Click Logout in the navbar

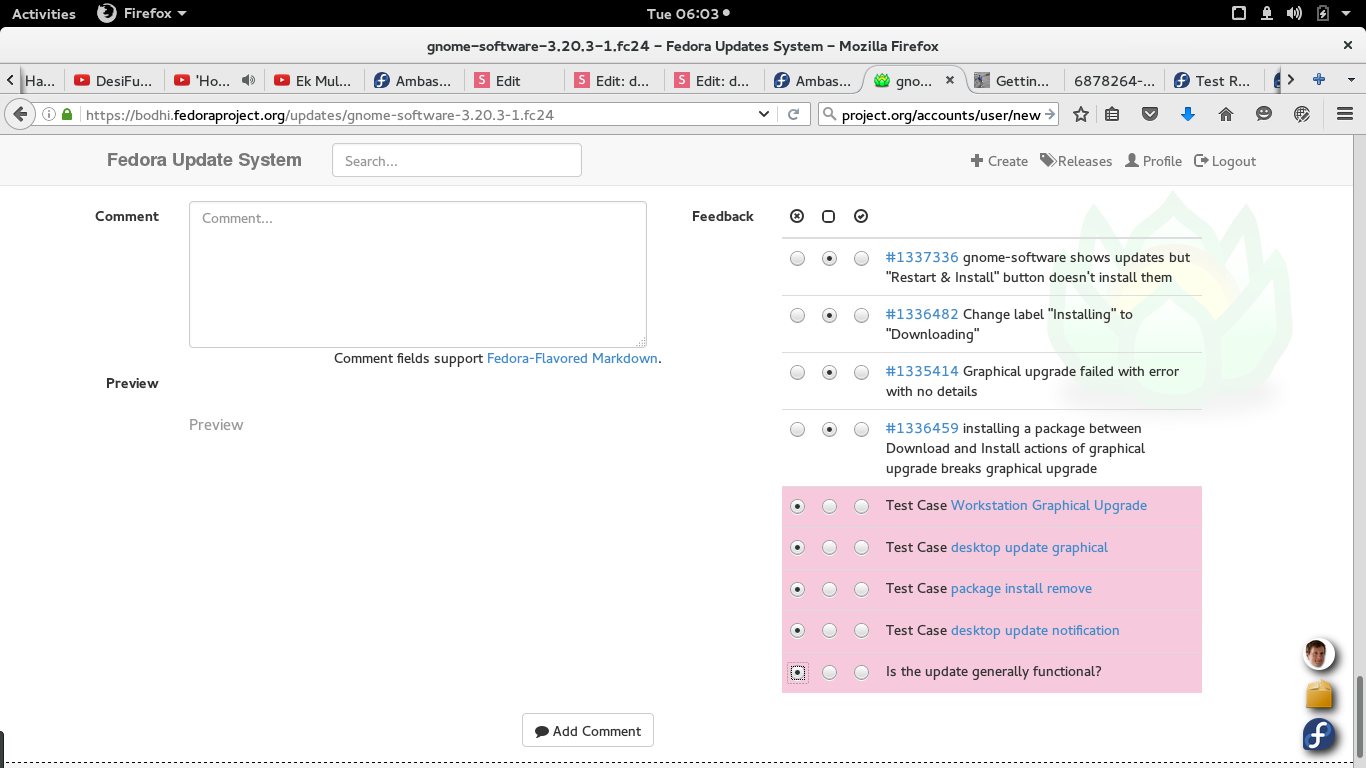(x=1225, y=161)
